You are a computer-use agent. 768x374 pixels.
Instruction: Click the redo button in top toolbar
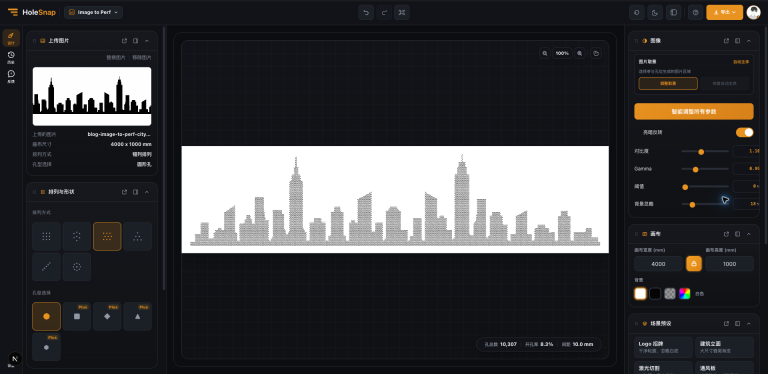coord(384,12)
